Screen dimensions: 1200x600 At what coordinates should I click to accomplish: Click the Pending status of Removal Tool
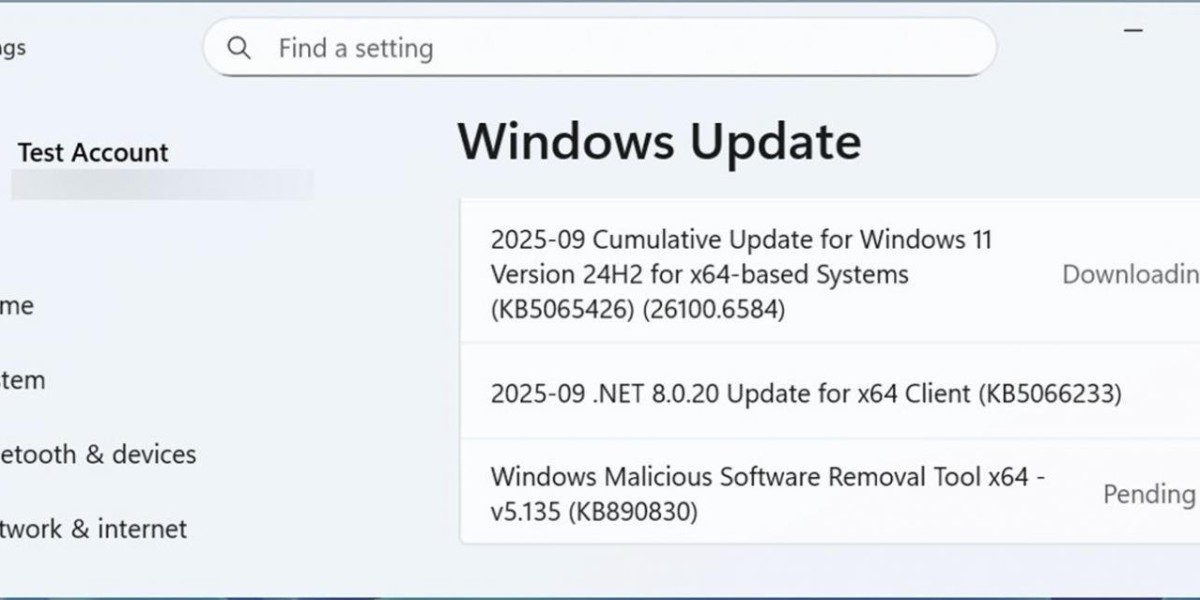point(1148,494)
